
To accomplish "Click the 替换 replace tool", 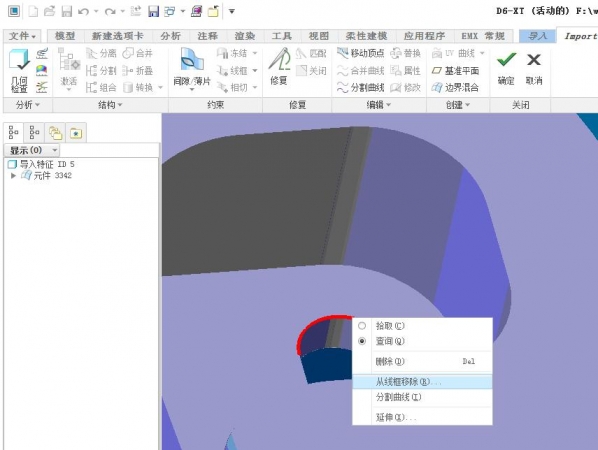I will tap(405, 53).
